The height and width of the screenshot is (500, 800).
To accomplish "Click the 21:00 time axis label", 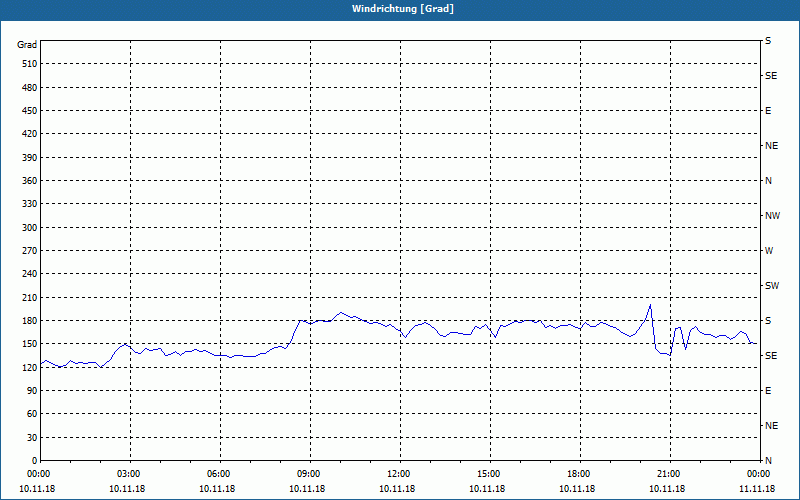I will point(669,474).
